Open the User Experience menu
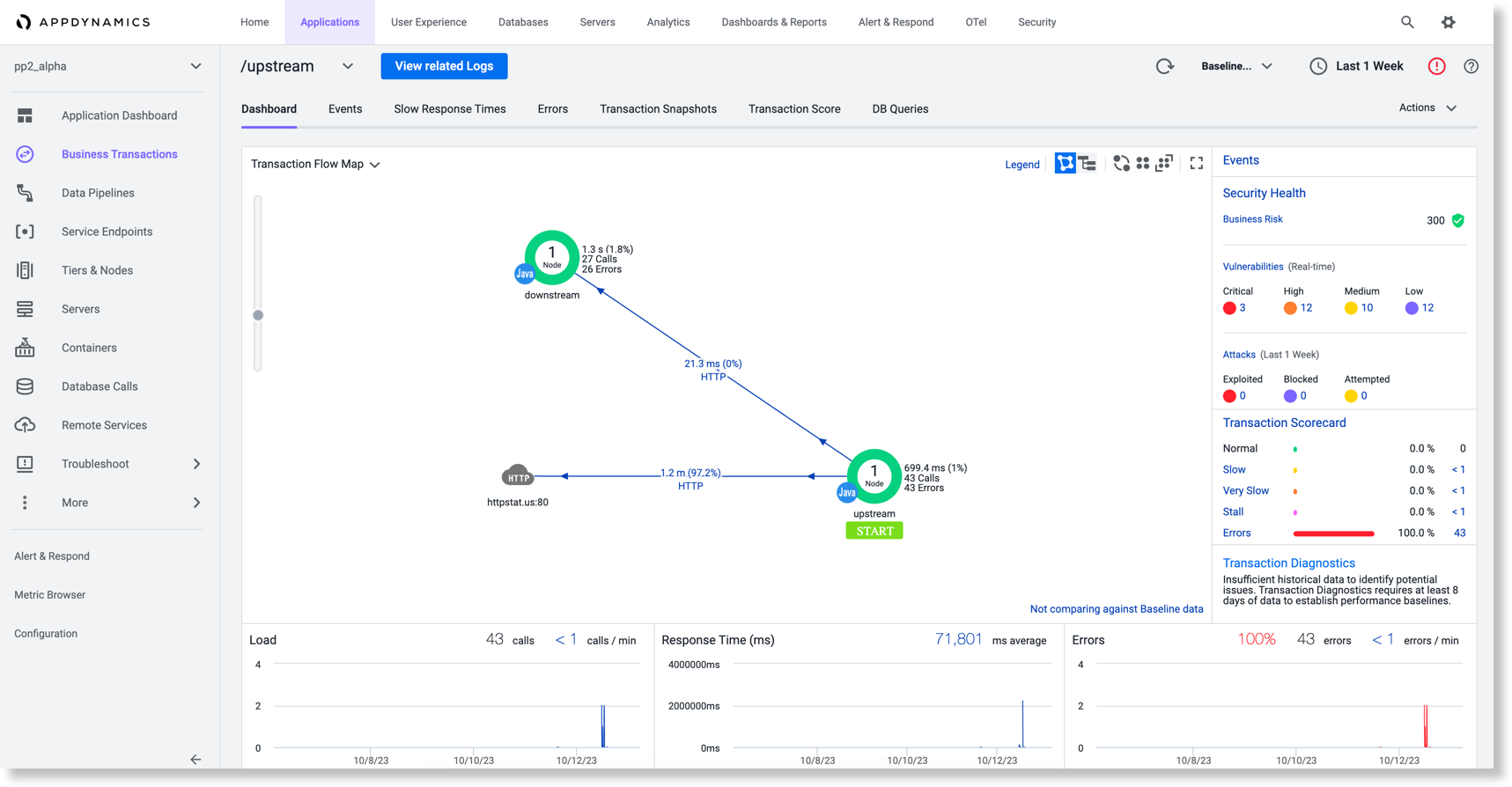This screenshot has width=1512, height=787. coord(429,22)
